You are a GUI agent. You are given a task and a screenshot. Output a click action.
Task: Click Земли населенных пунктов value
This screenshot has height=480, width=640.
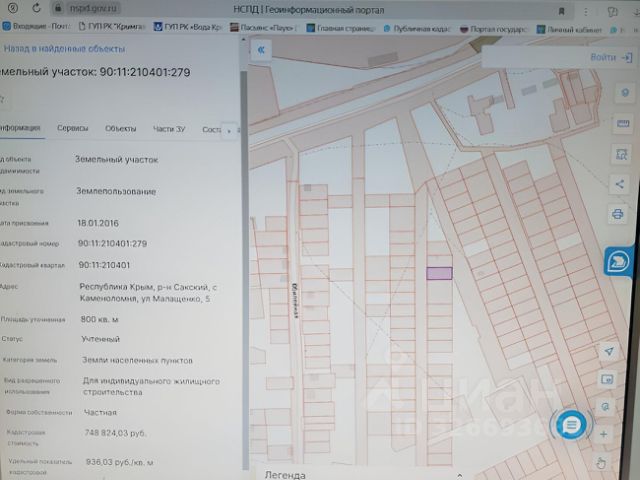point(137,360)
